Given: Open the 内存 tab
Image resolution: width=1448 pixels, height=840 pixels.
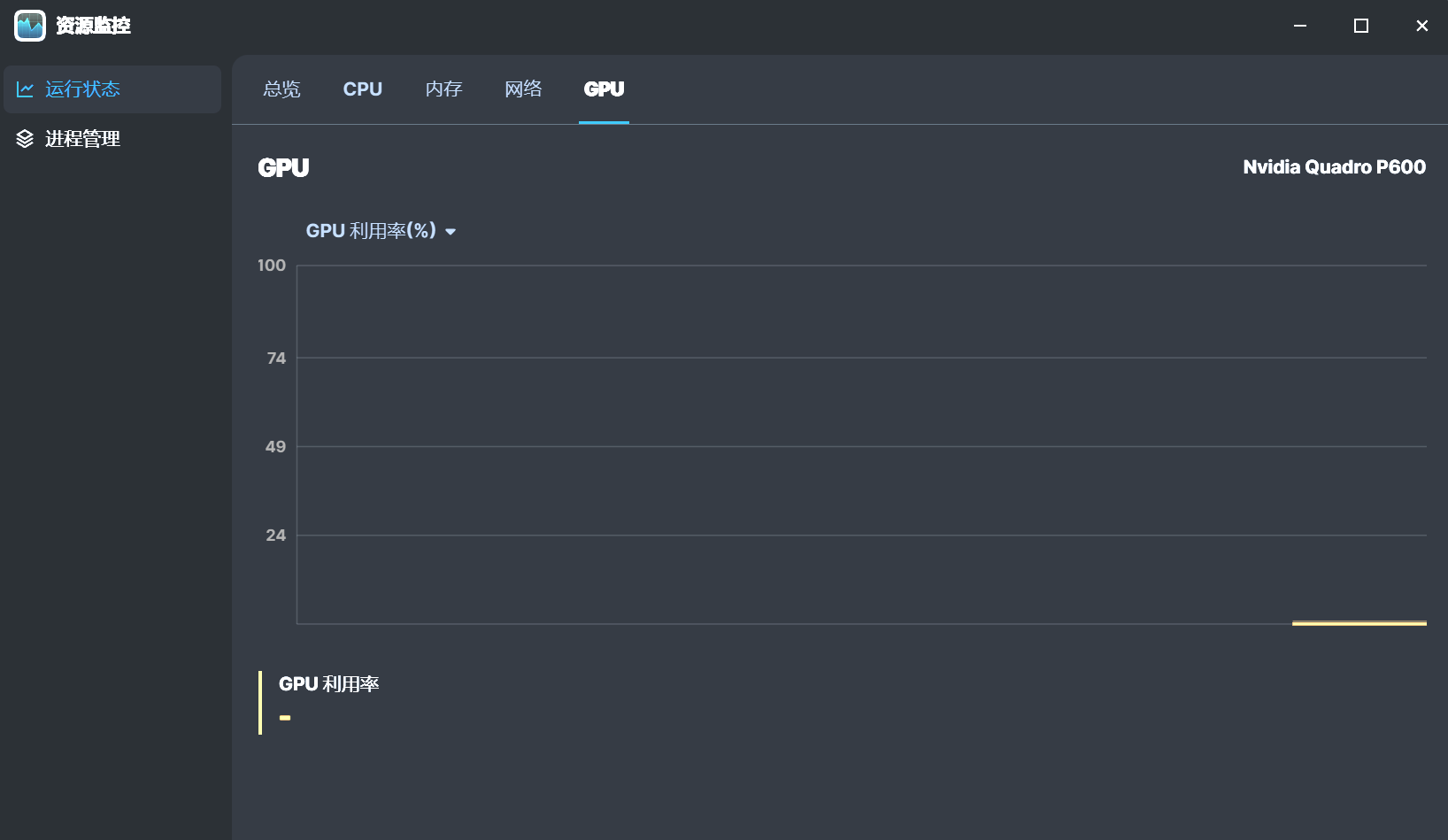Looking at the screenshot, I should [x=444, y=89].
